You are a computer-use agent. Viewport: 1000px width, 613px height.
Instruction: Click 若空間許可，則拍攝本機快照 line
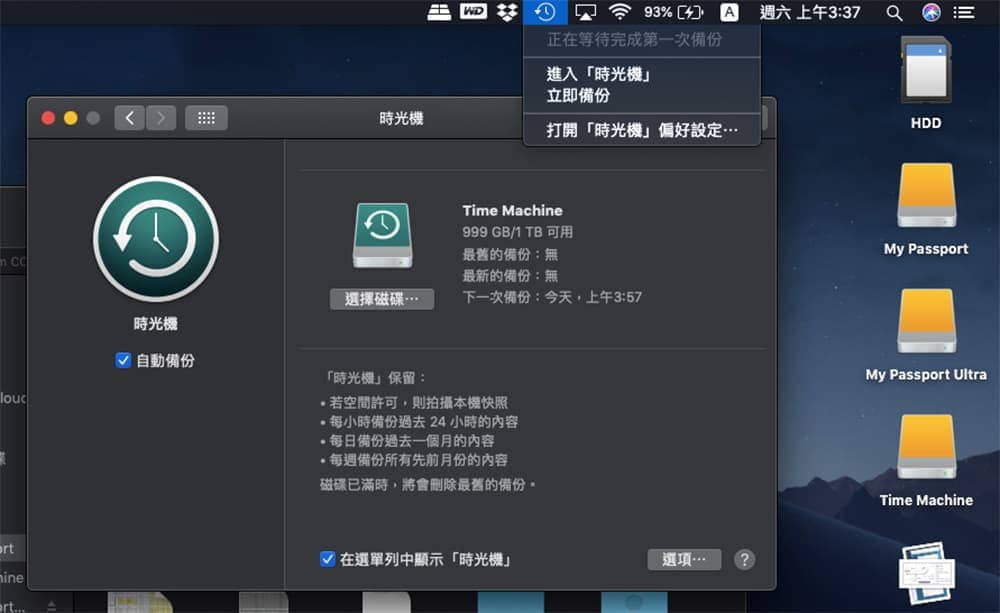[414, 403]
